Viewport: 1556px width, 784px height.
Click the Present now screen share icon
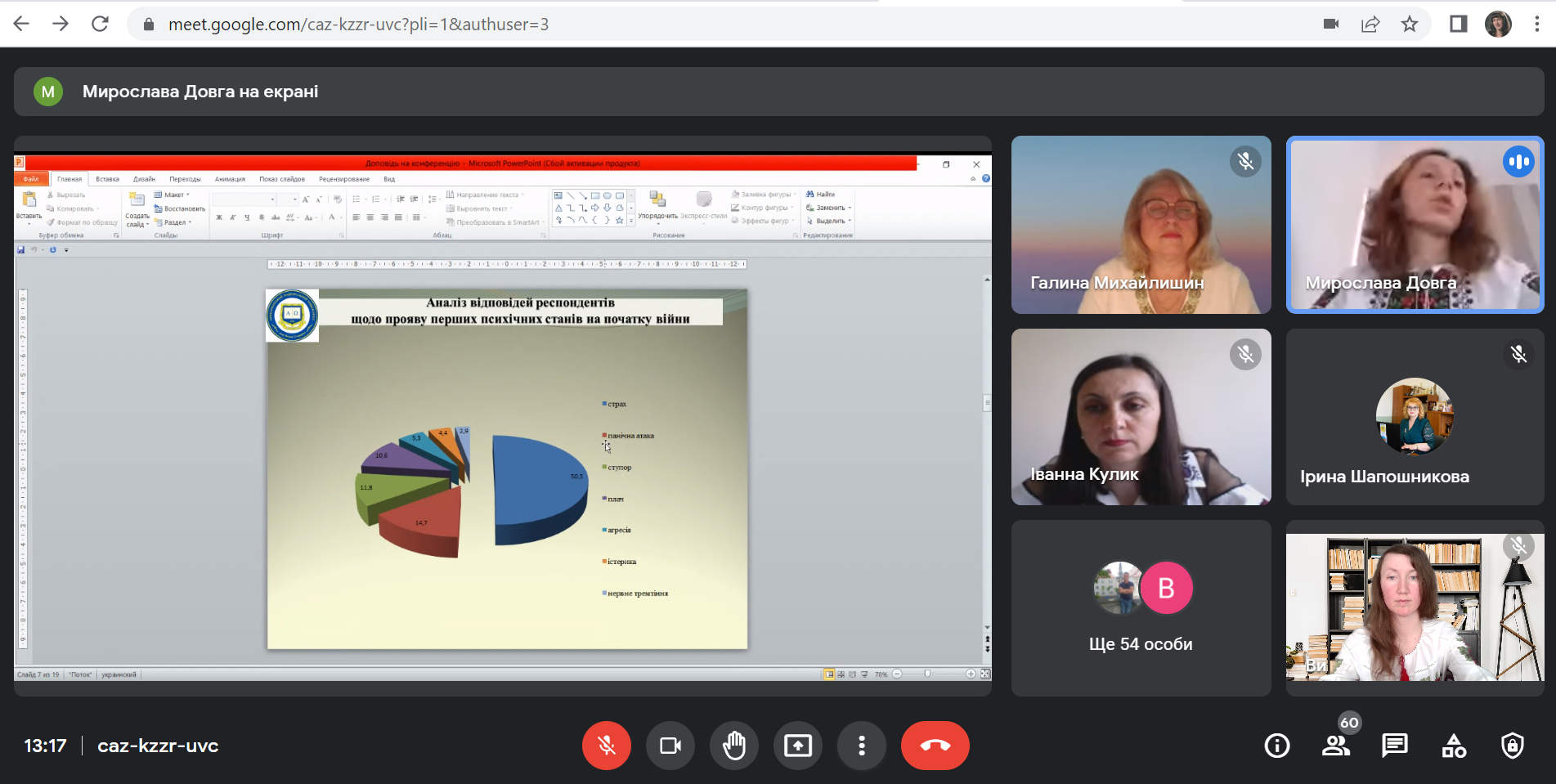pos(797,746)
